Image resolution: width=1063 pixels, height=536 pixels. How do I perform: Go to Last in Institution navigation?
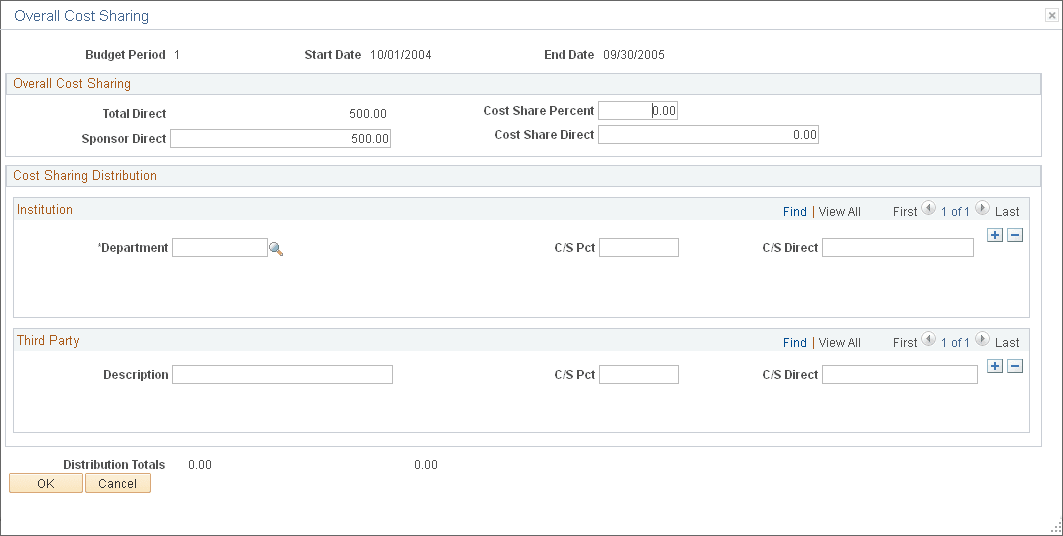1007,211
